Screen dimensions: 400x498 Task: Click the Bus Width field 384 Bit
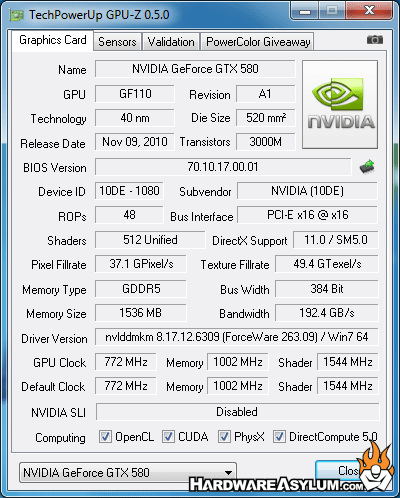coord(327,289)
